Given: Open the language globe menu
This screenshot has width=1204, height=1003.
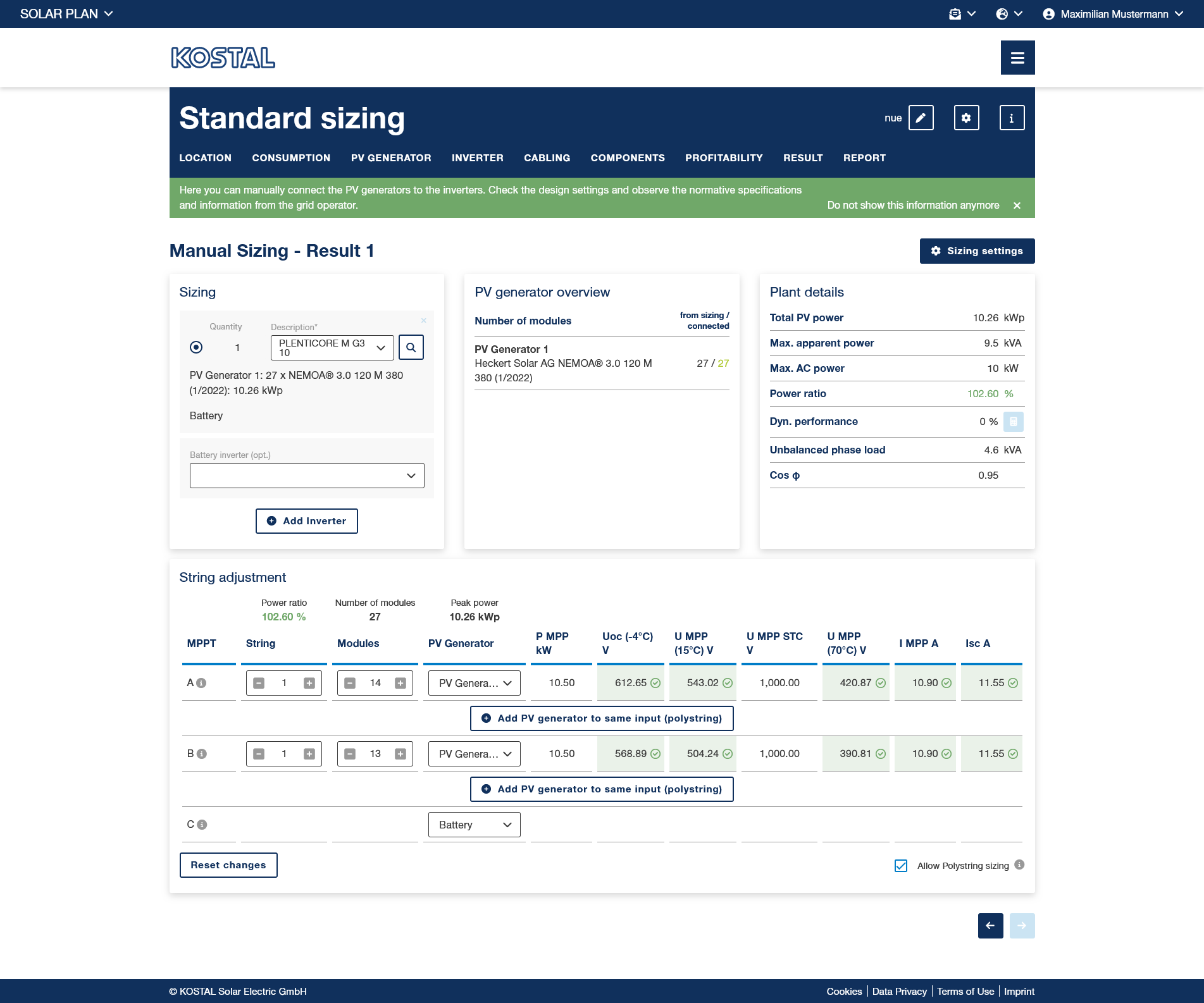Looking at the screenshot, I should 1009,14.
